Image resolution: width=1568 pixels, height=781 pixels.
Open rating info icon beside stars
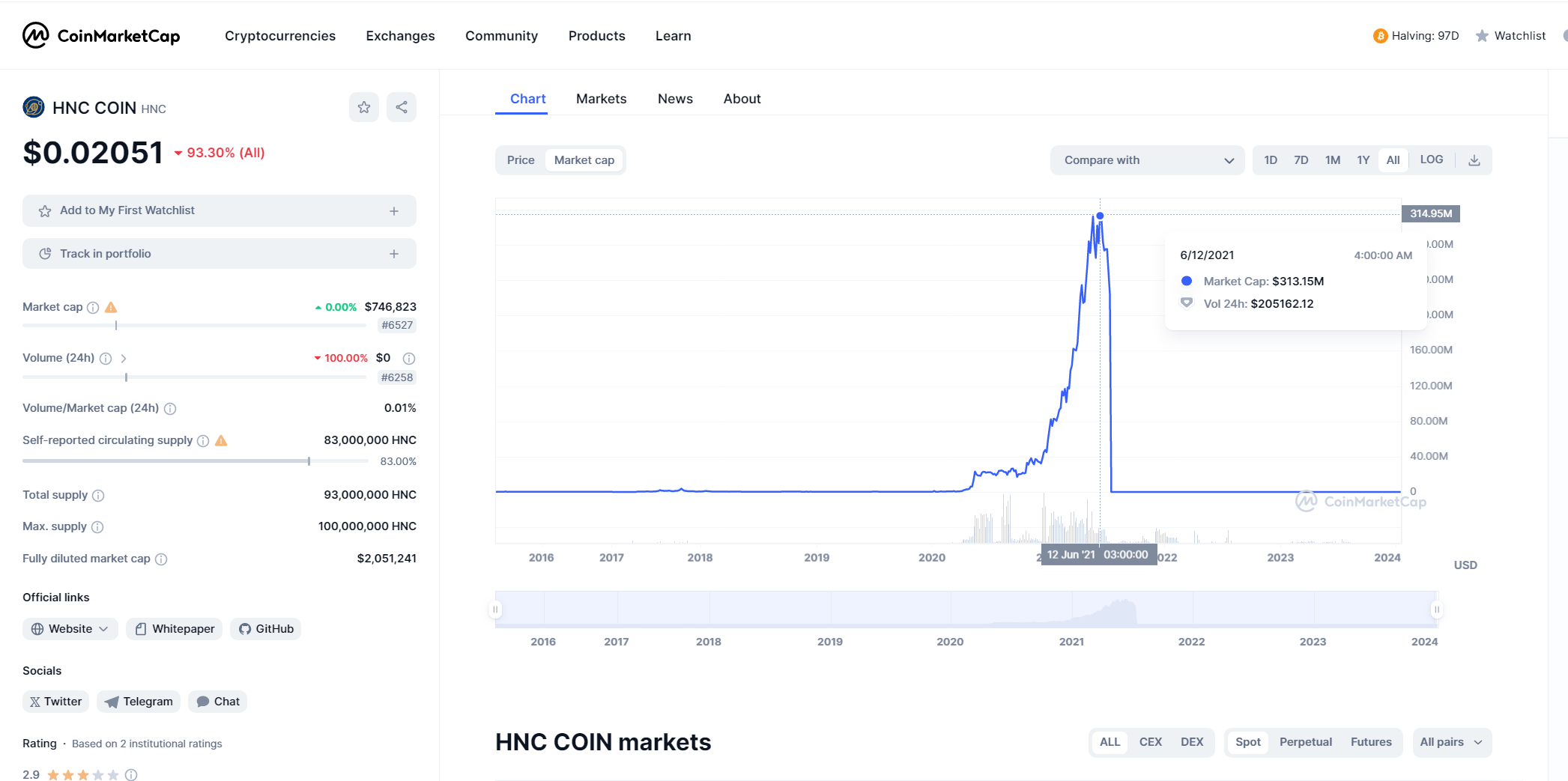point(131,775)
